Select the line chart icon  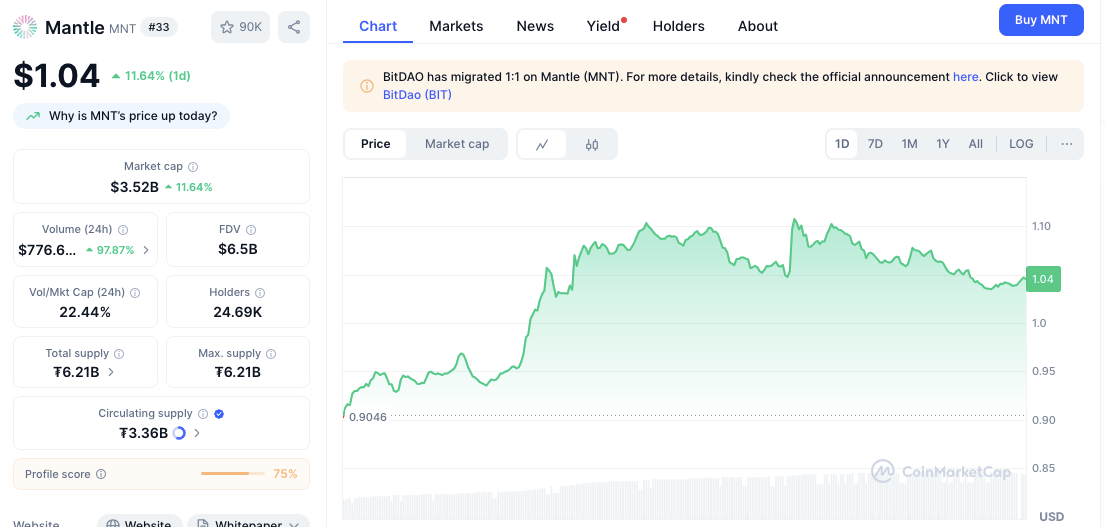point(542,144)
